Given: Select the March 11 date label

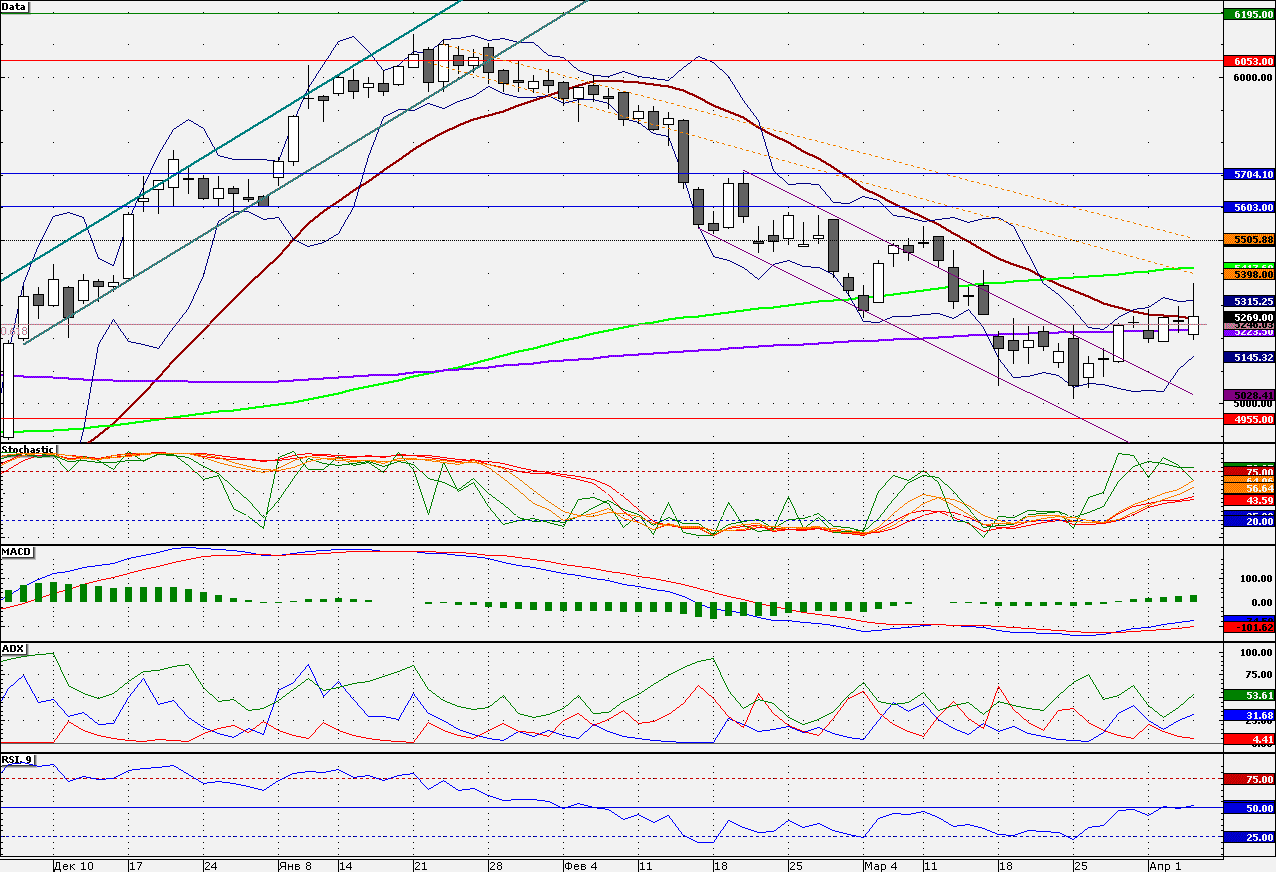Looking at the screenshot, I should 931,865.
